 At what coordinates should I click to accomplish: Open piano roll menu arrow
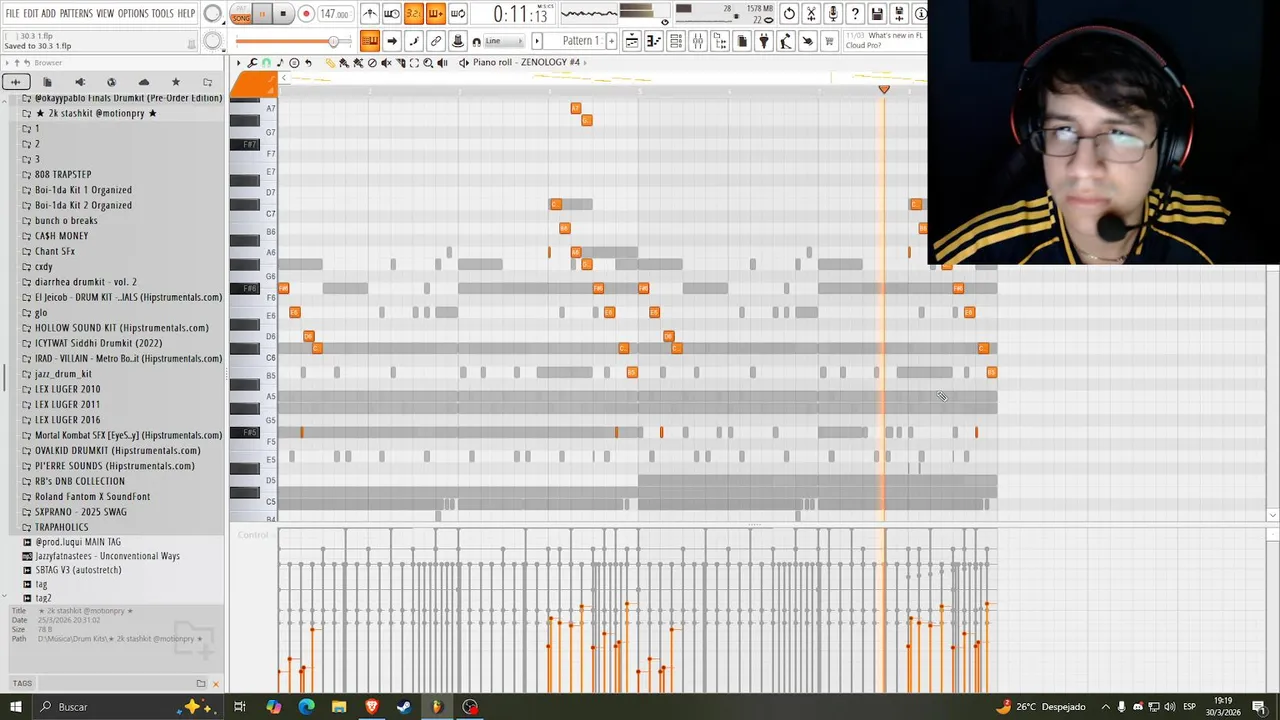tap(238, 63)
